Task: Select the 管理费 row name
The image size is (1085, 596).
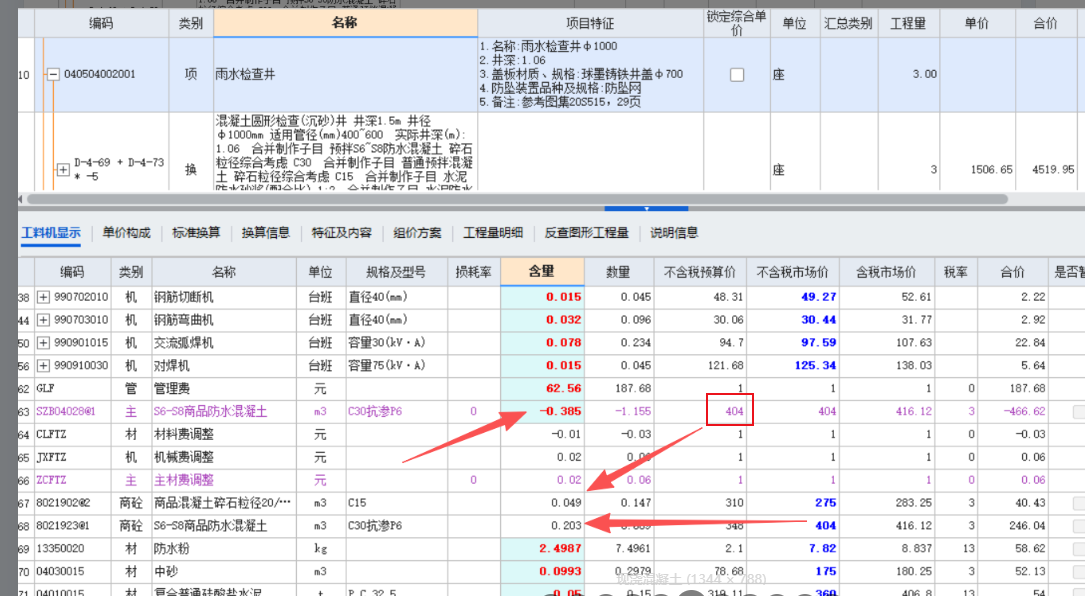Action: pos(224,388)
